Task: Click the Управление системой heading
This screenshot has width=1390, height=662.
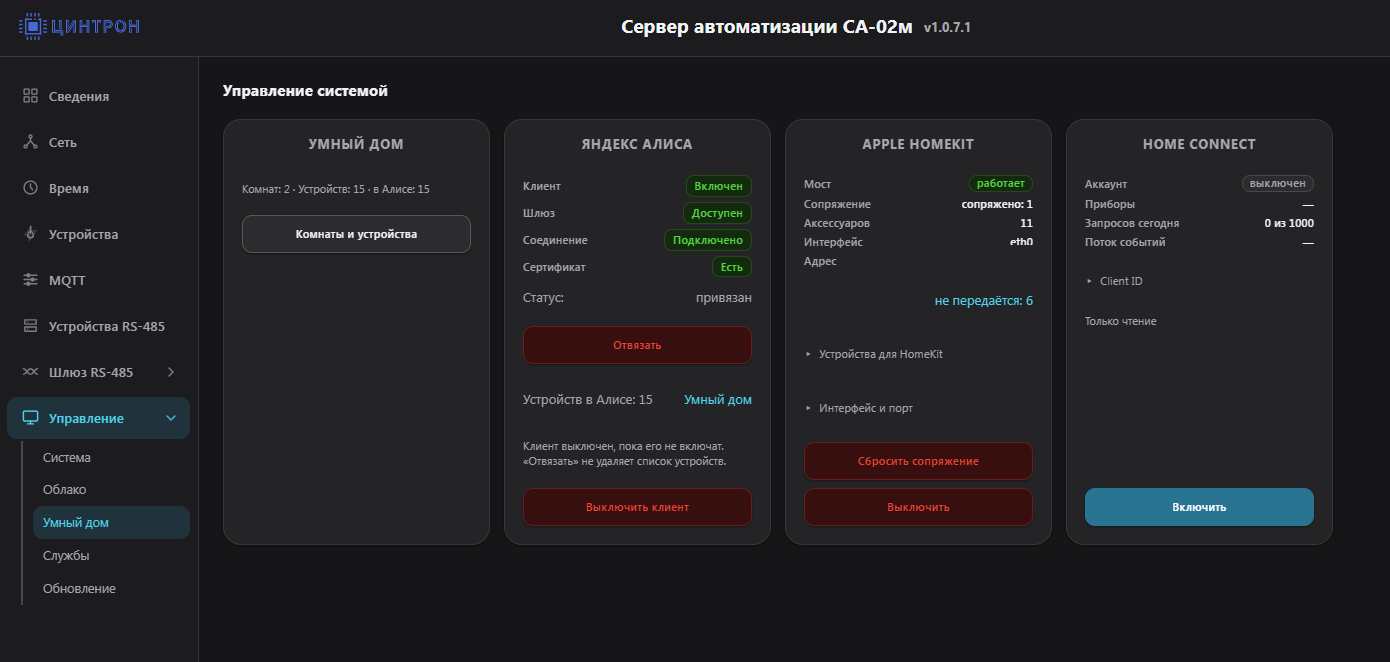Action: click(x=305, y=91)
